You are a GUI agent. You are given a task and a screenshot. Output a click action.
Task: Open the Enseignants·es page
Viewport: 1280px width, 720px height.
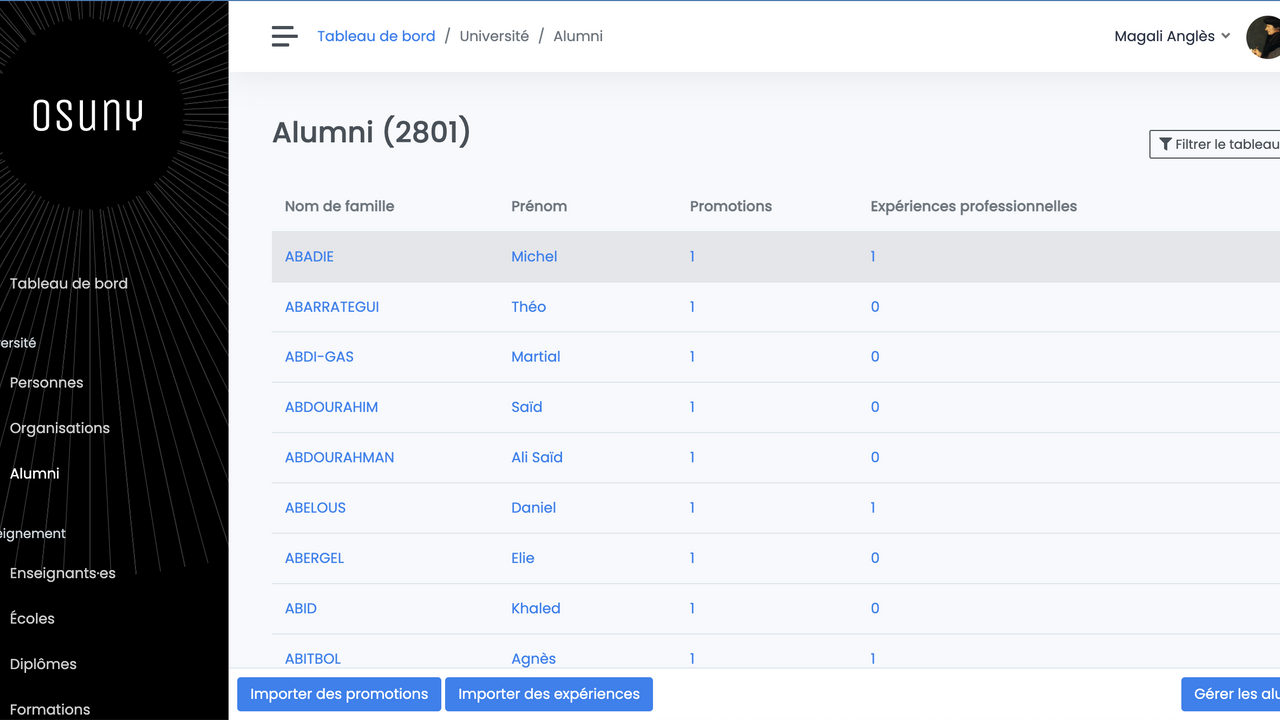[x=62, y=573]
